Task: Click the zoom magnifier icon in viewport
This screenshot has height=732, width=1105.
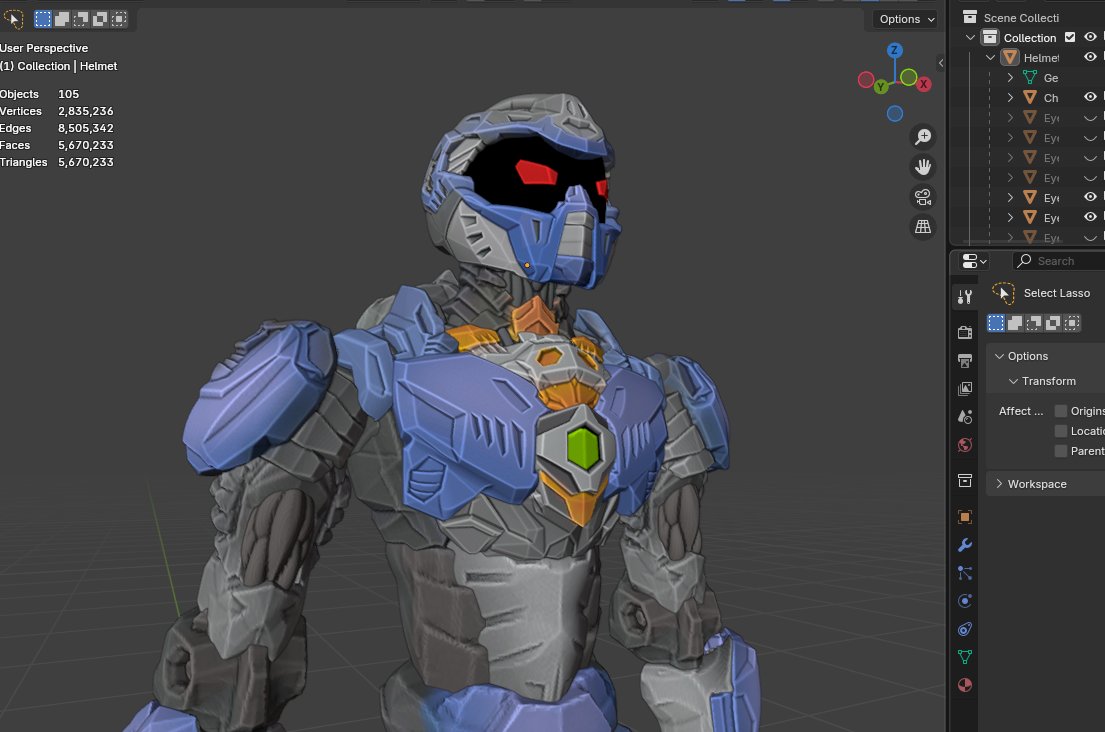Action: click(x=922, y=137)
